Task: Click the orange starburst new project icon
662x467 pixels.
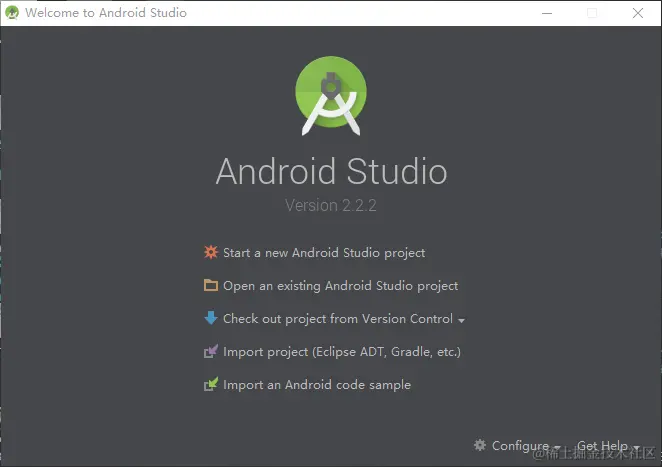Action: [x=211, y=252]
